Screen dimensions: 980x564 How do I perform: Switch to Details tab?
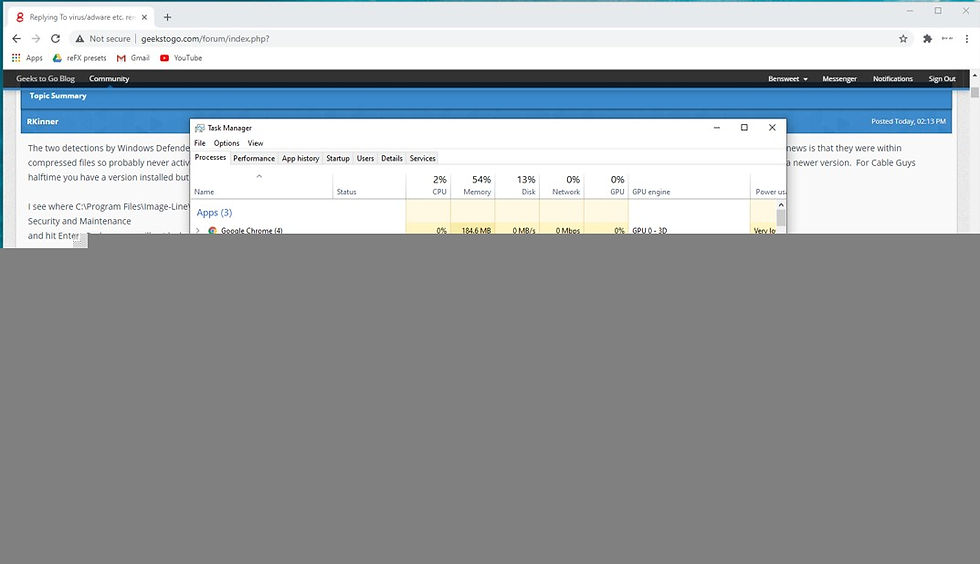click(x=392, y=158)
